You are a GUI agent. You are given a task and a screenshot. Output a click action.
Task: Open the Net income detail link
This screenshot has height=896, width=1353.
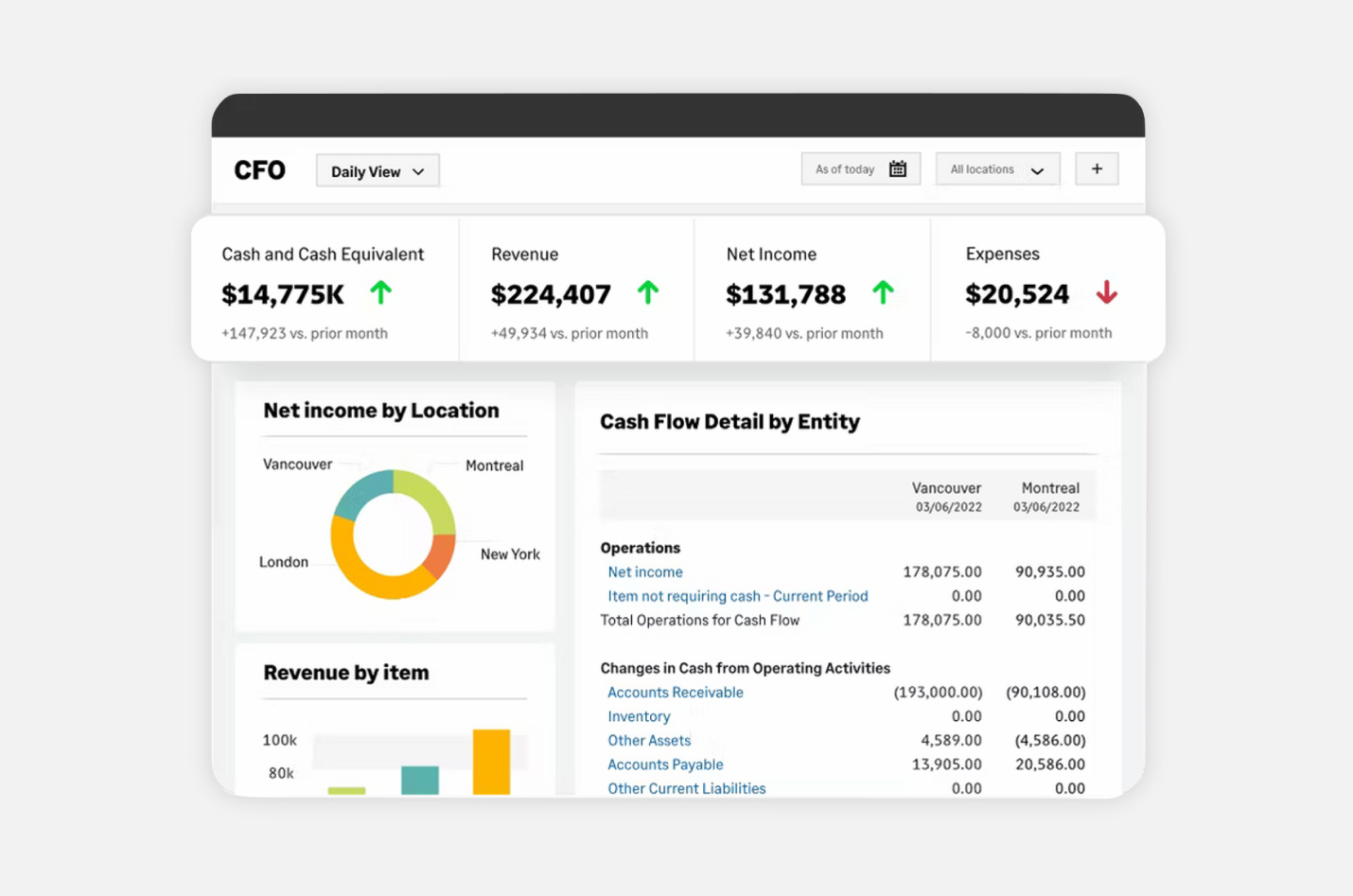click(644, 571)
